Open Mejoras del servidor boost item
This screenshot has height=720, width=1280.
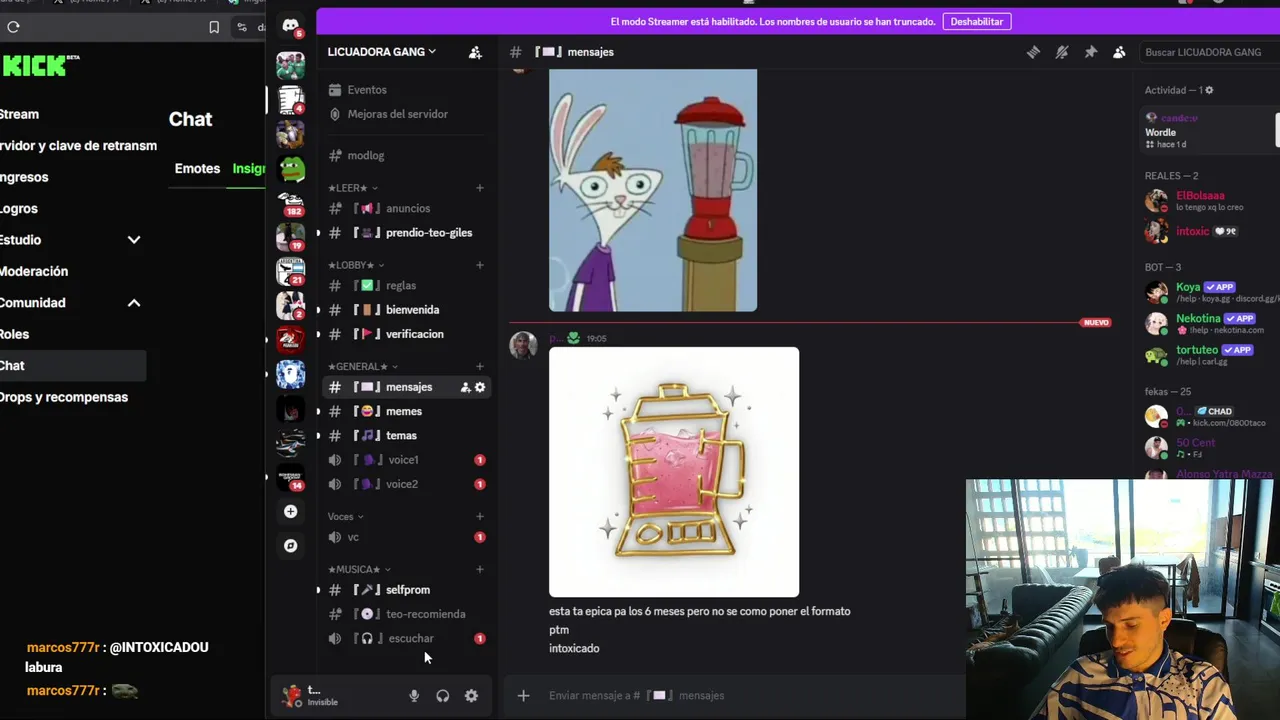397,114
